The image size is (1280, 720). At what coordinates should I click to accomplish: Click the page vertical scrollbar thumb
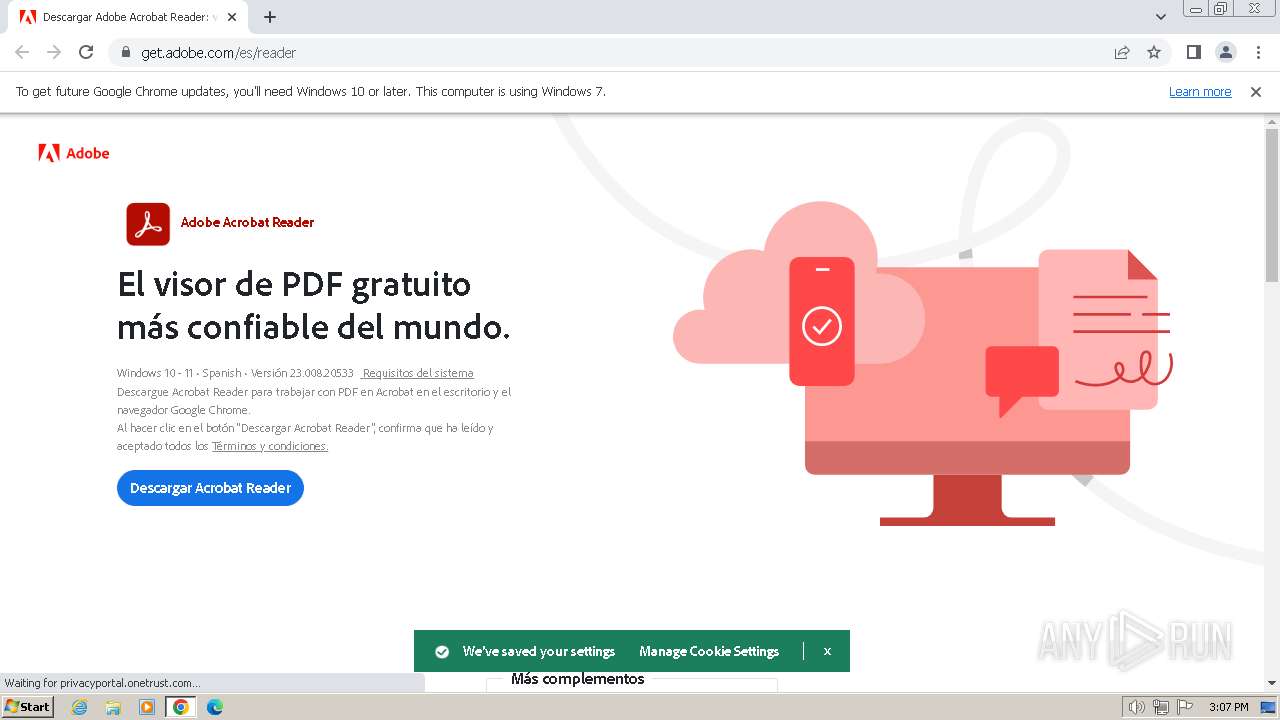pos(1272,205)
